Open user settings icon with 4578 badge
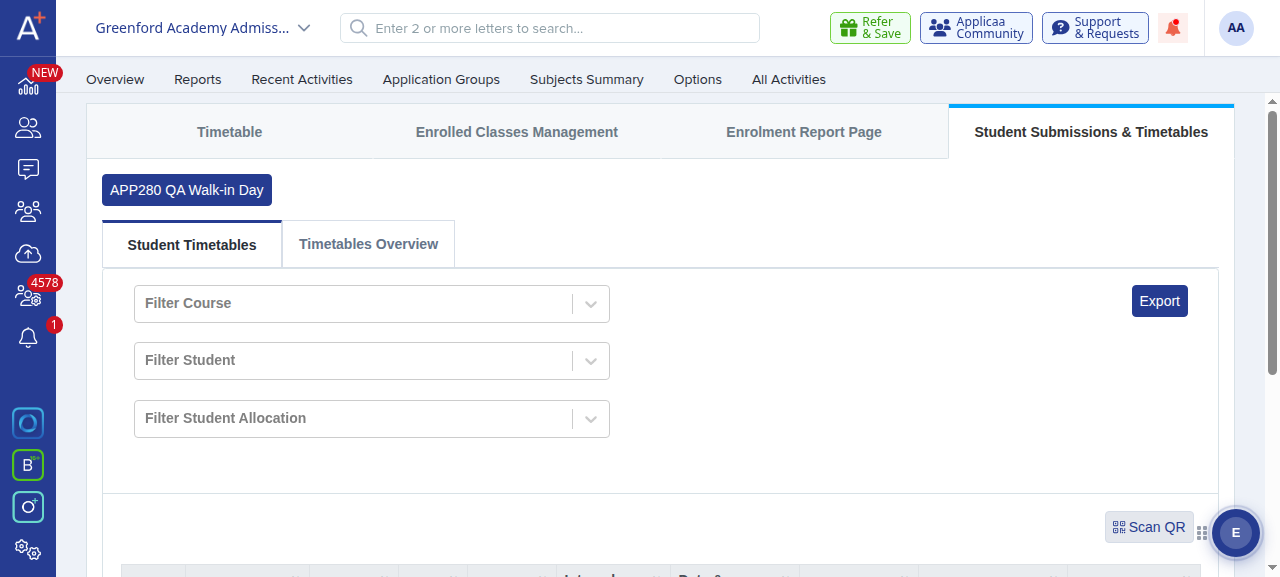This screenshot has height=577, width=1280. 28,296
